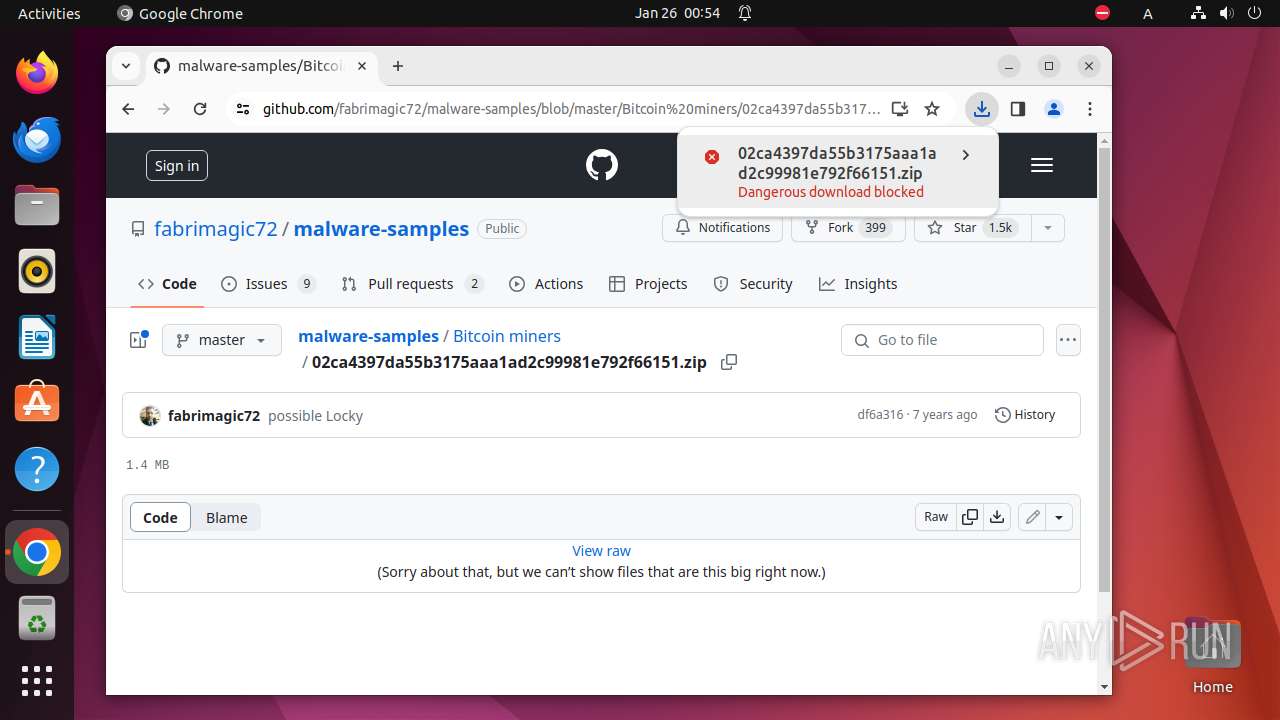Click the View raw link
Image resolution: width=1280 pixels, height=720 pixels.
pyautogui.click(x=601, y=551)
